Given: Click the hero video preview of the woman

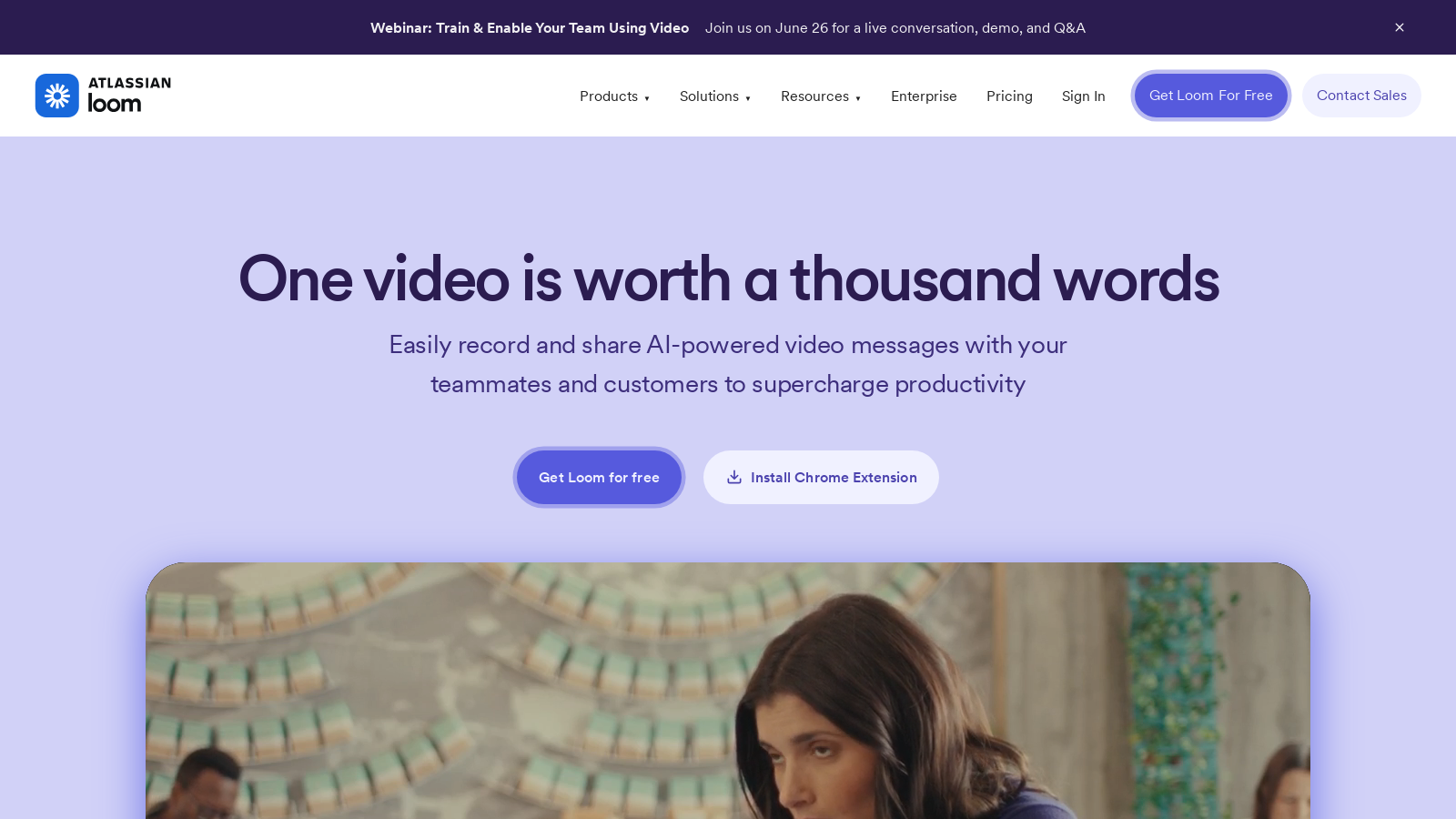Looking at the screenshot, I should tap(728, 692).
